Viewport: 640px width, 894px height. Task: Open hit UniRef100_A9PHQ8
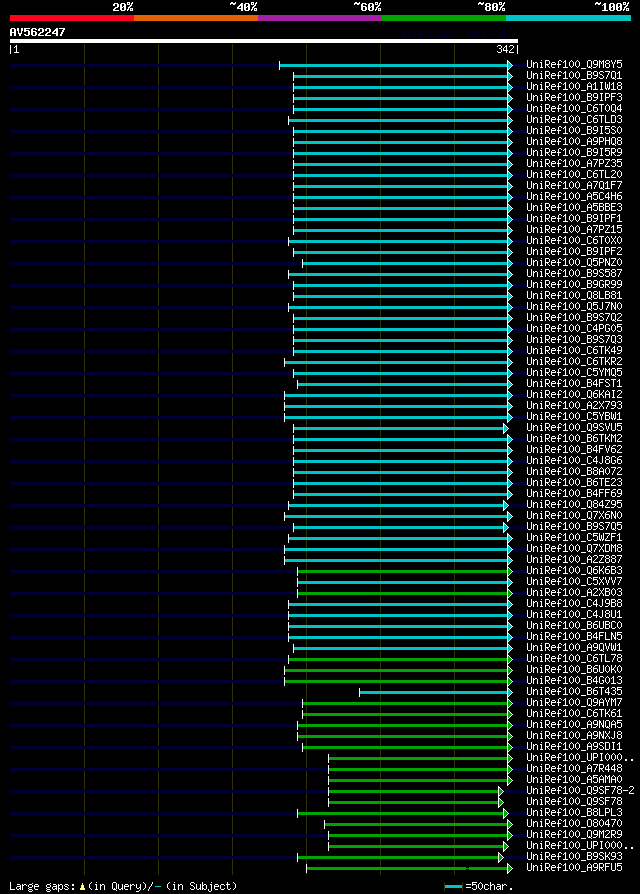coord(574,141)
